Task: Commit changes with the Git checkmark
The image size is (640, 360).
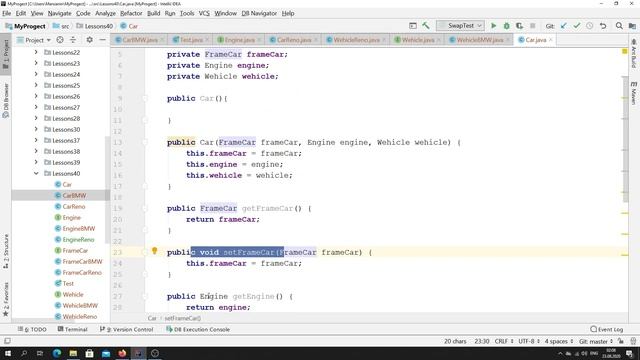Action: point(577,26)
